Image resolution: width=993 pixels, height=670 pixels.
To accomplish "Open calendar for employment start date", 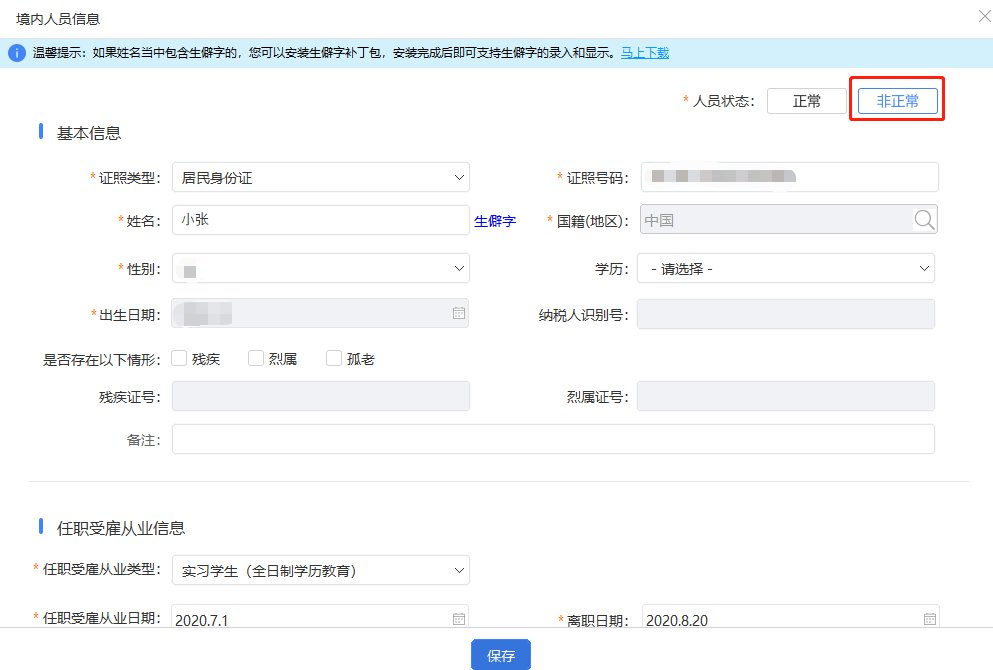I will (459, 619).
